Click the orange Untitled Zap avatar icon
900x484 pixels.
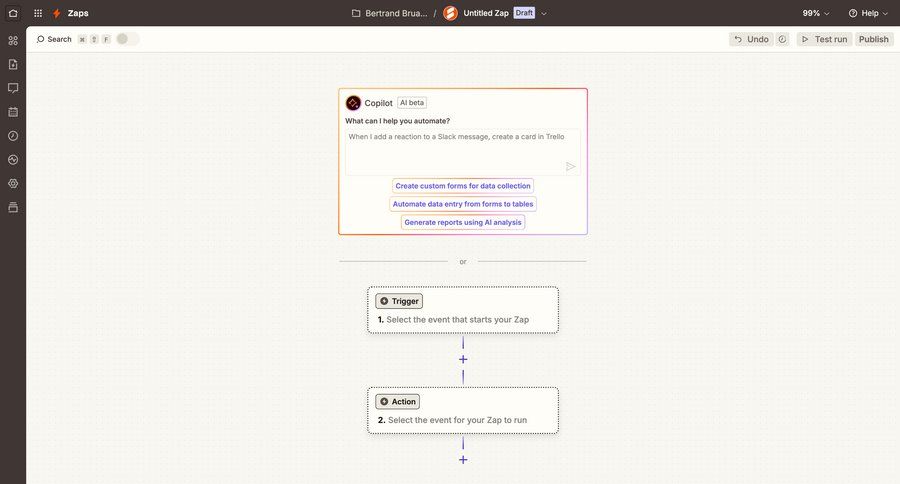(x=451, y=13)
